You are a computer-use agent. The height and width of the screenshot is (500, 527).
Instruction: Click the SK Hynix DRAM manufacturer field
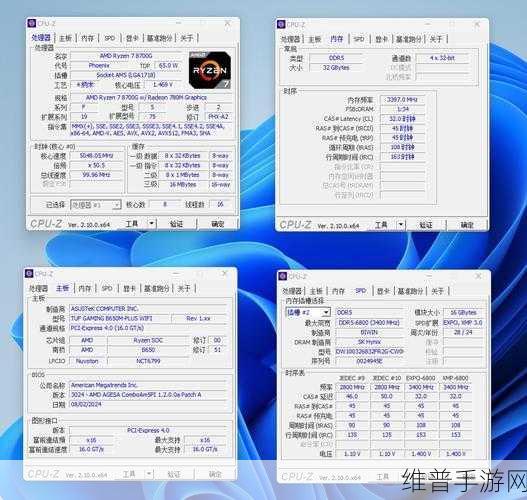(369, 342)
